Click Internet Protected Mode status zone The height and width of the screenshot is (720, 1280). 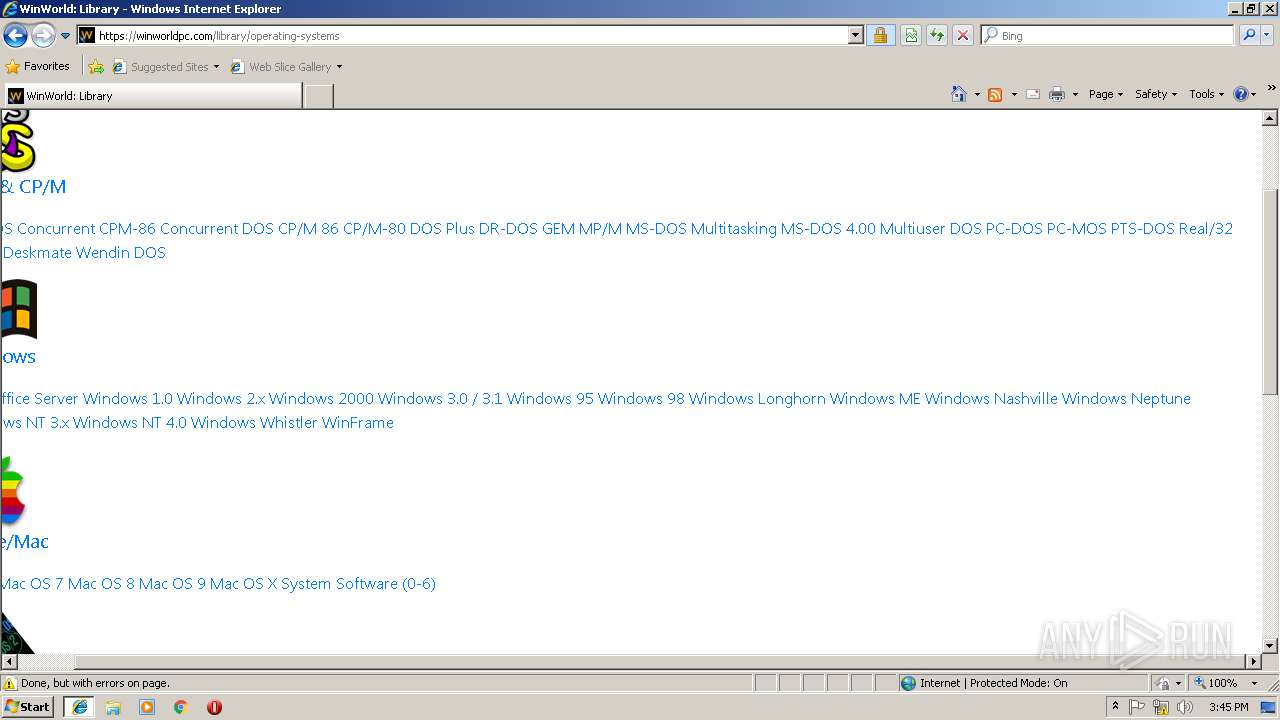(x=1023, y=683)
